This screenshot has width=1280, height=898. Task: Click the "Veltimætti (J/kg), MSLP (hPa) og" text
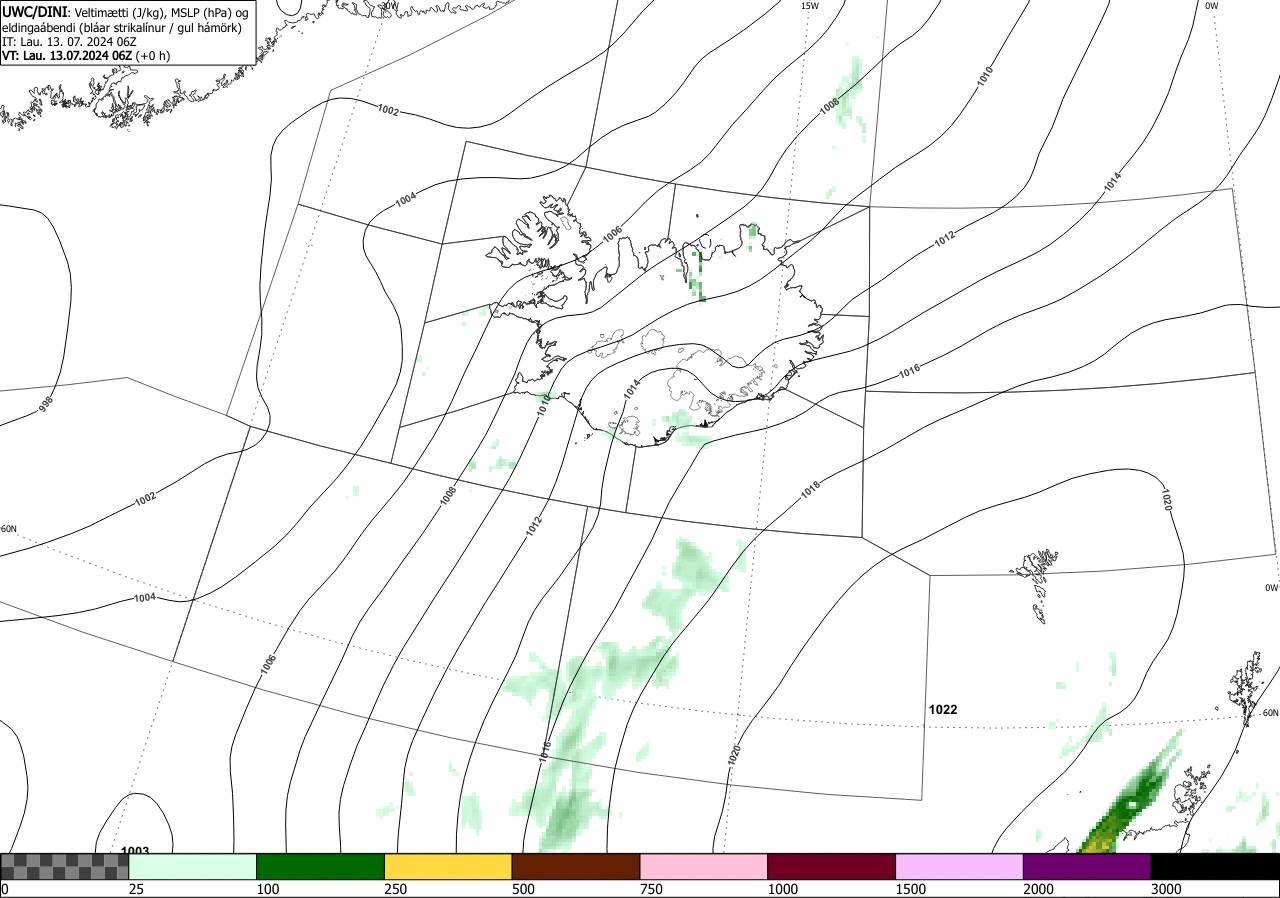[x=160, y=11]
